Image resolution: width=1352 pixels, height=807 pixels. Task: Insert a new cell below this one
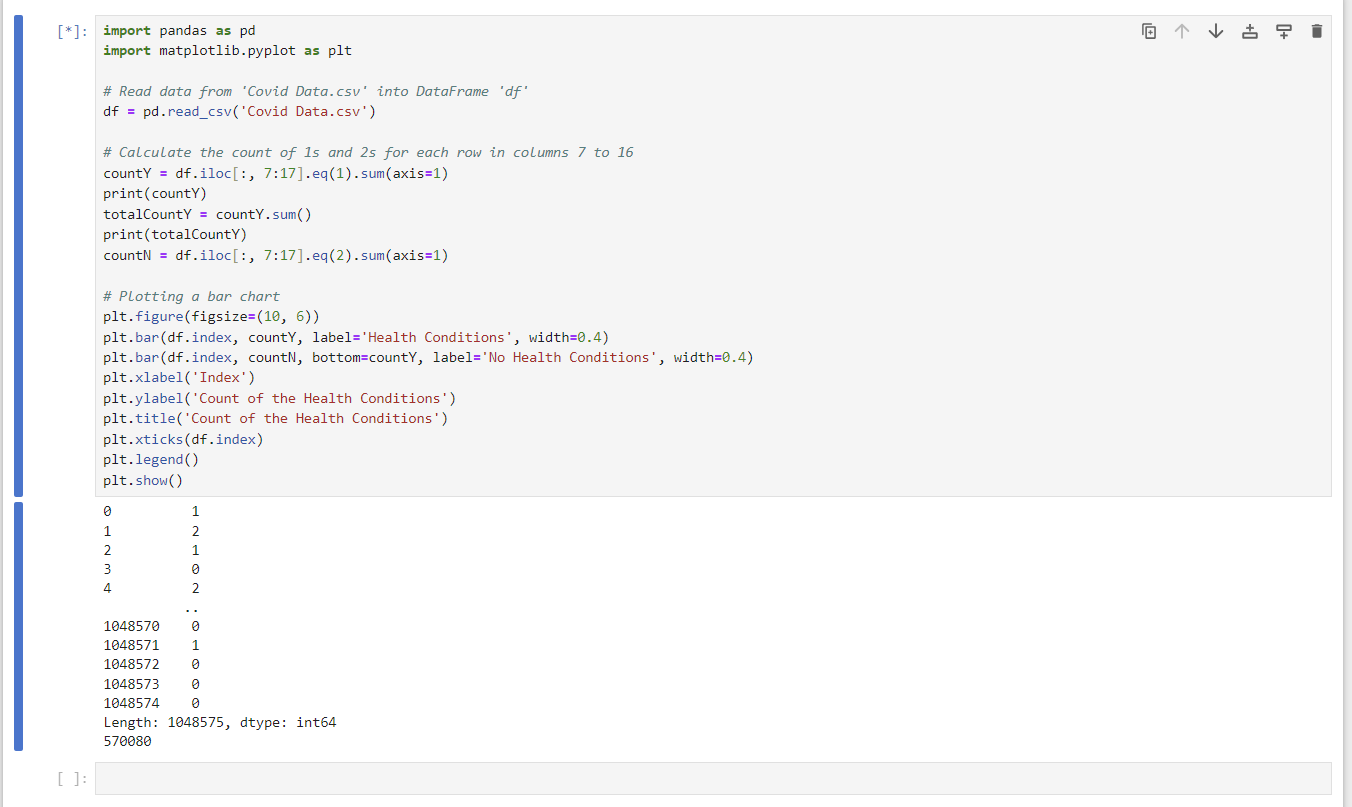tap(1283, 31)
